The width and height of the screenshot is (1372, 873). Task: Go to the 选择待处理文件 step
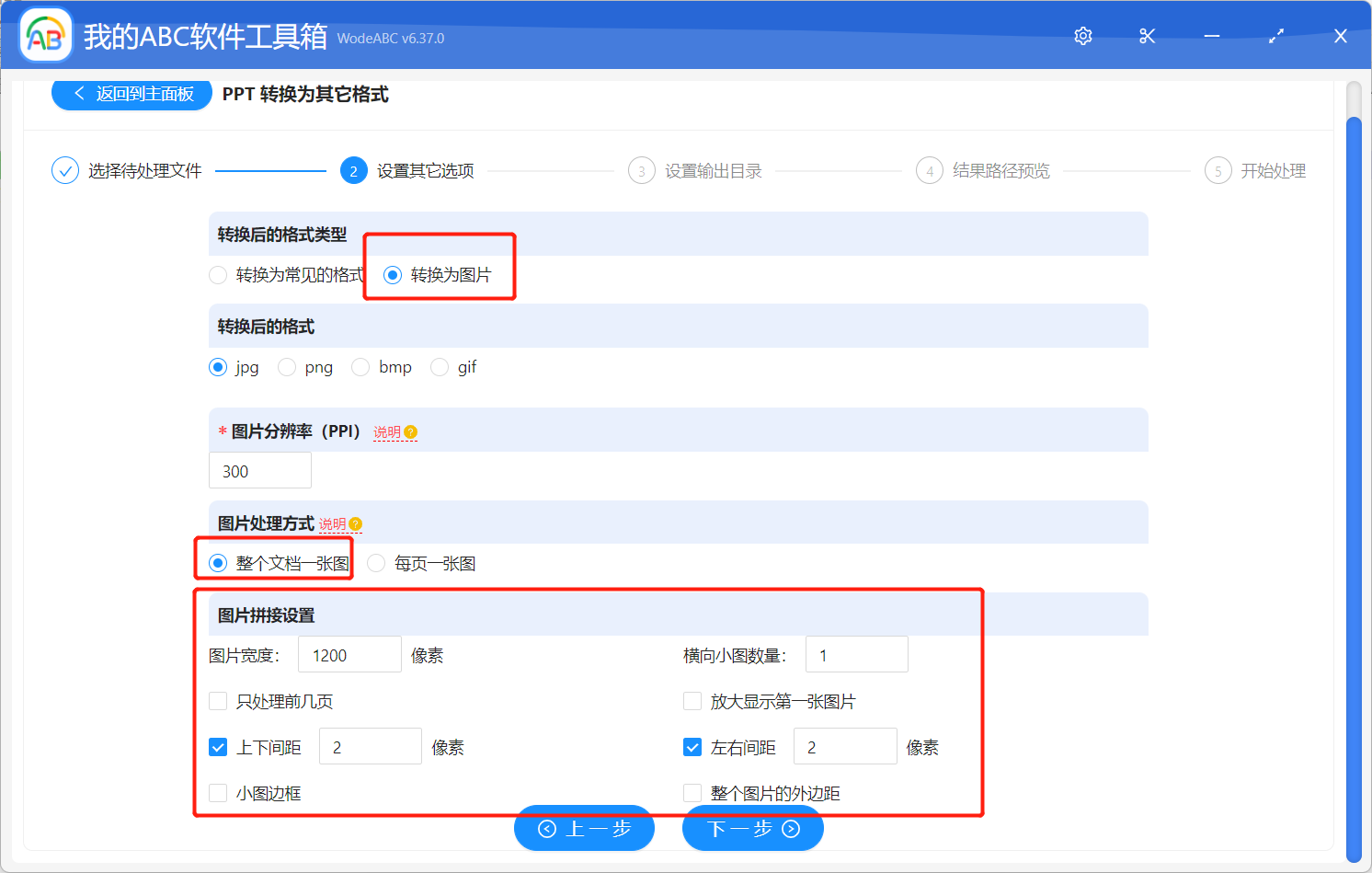point(64,170)
